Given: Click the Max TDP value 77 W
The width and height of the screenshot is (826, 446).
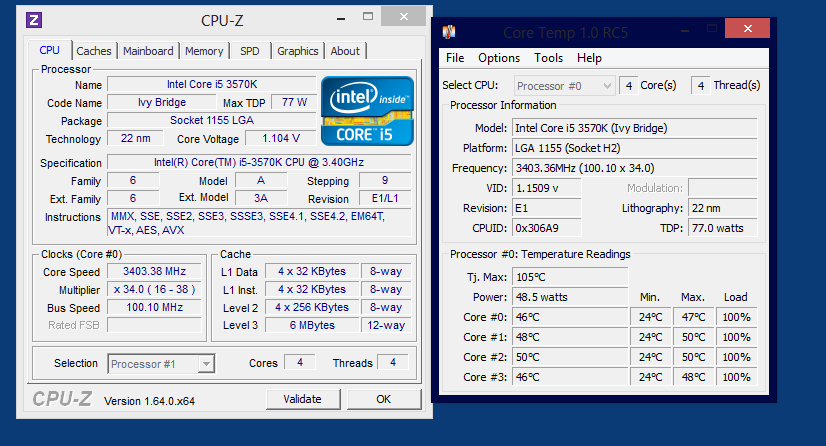Looking at the screenshot, I should click(294, 102).
